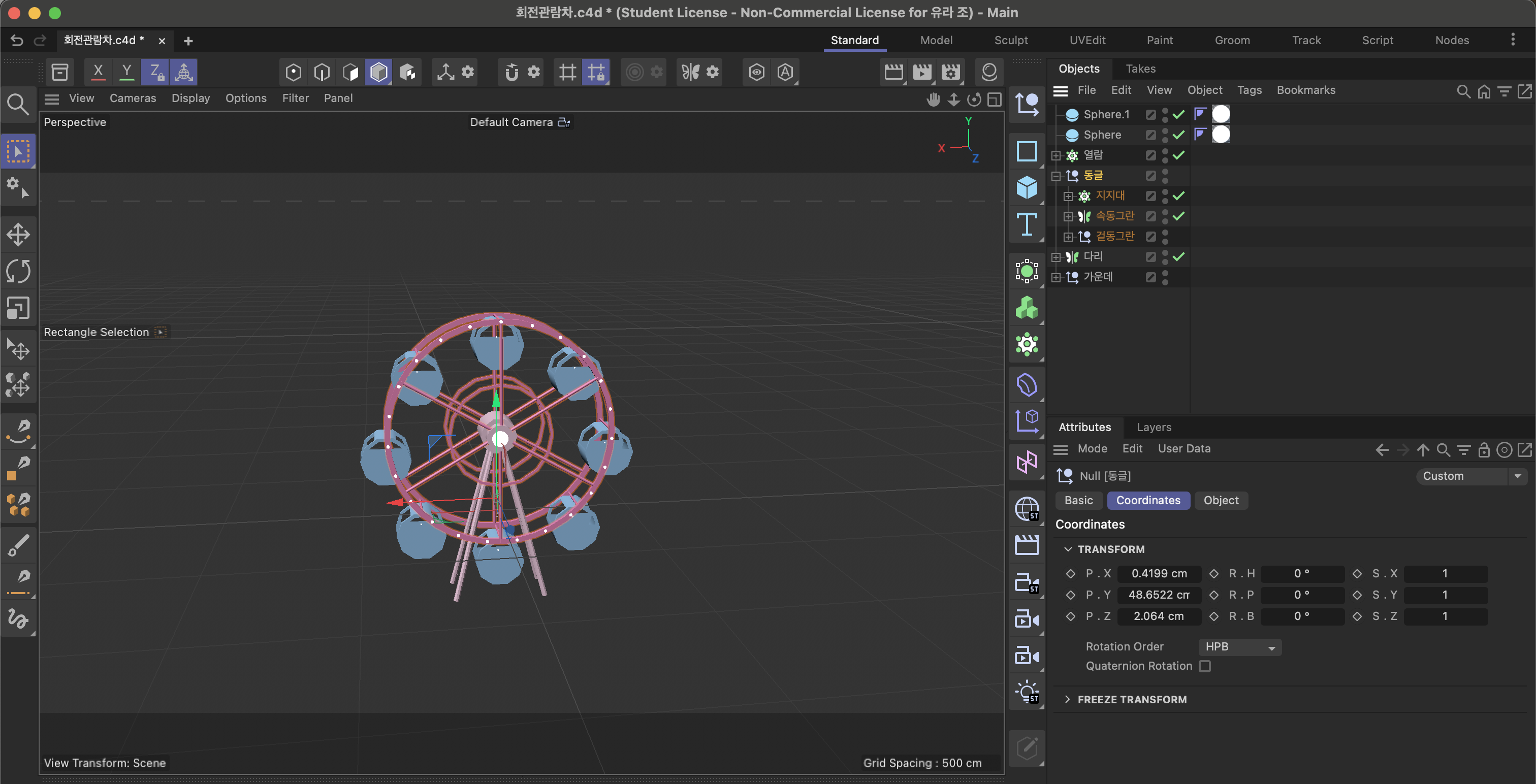
Task: Edit the P.X position field
Action: click(x=1159, y=574)
